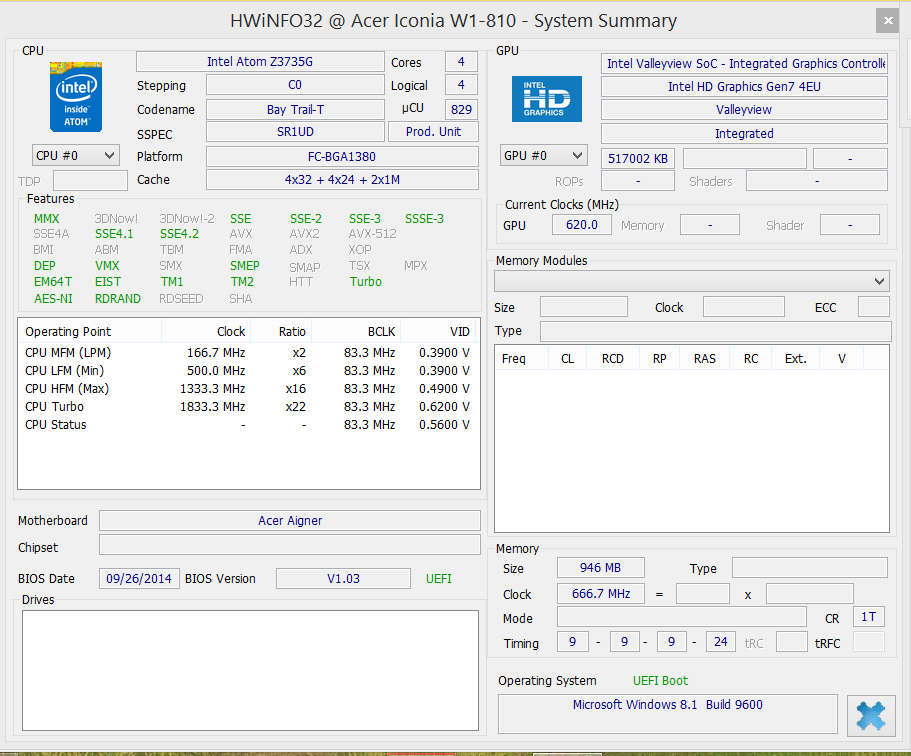
Task: Click the RCD column header
Action: (x=612, y=359)
